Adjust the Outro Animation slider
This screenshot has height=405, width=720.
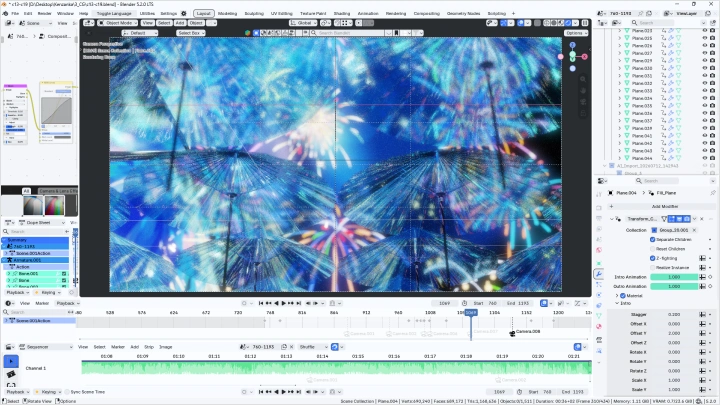click(x=674, y=286)
